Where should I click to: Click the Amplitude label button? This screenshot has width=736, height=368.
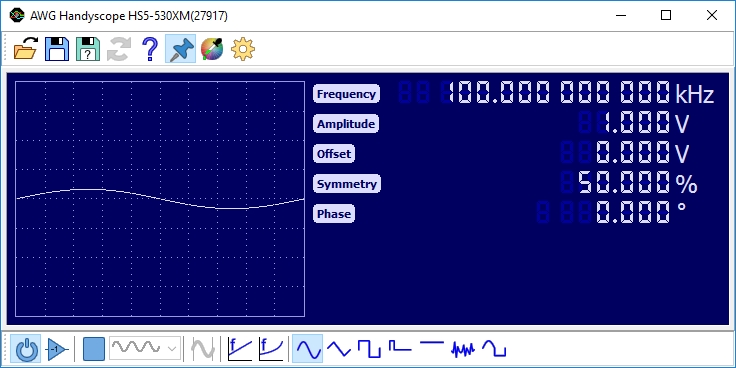tap(346, 124)
